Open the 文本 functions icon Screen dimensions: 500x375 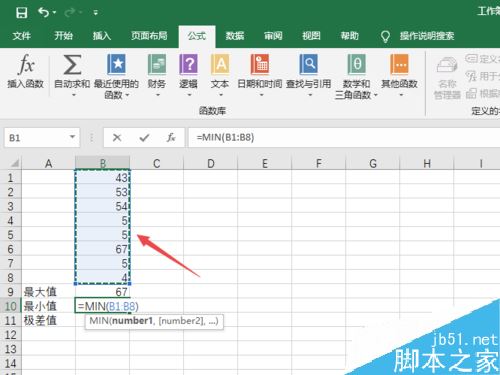(220, 64)
